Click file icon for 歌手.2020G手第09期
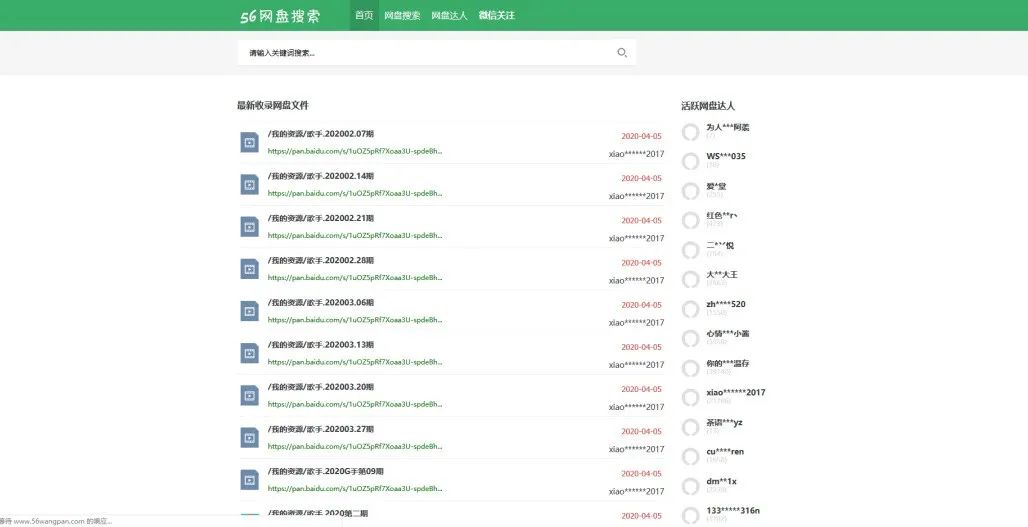The height and width of the screenshot is (527, 1028). coord(249,480)
